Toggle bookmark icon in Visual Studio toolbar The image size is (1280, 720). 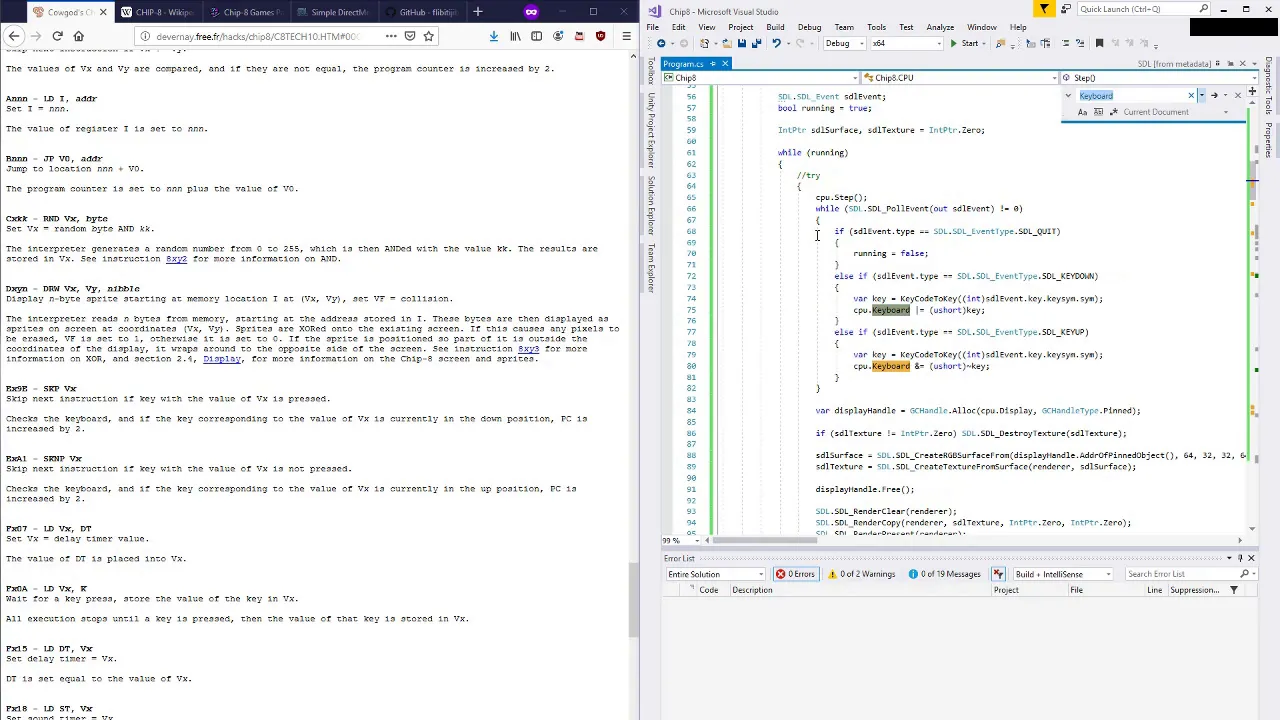point(1099,43)
